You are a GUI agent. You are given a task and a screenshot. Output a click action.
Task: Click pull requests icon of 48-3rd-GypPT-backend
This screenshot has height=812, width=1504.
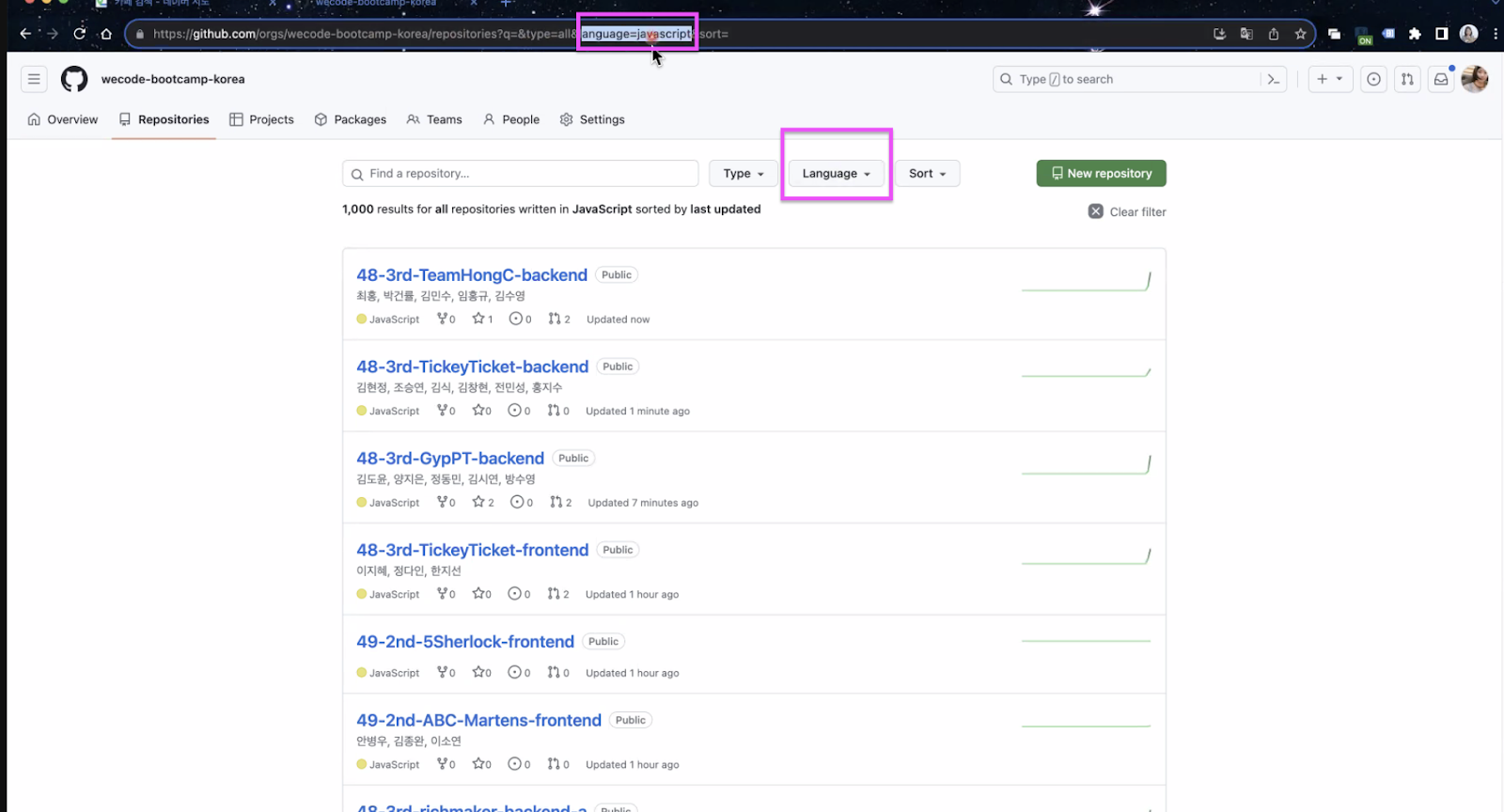pyautogui.click(x=556, y=502)
